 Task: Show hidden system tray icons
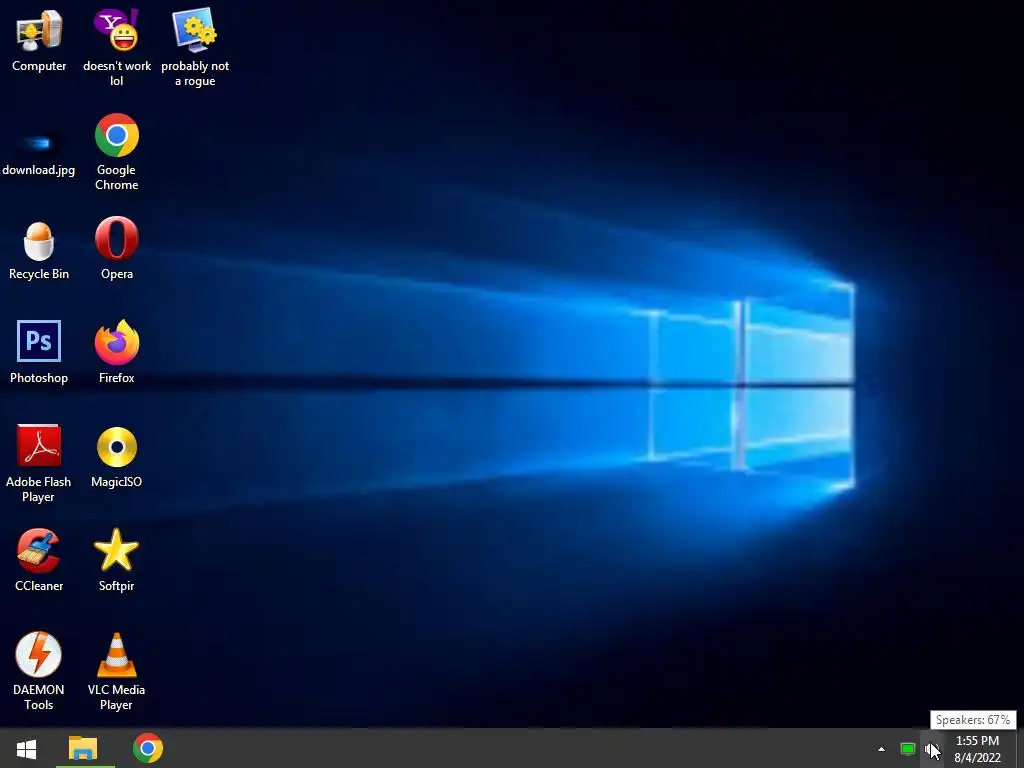pyautogui.click(x=881, y=749)
